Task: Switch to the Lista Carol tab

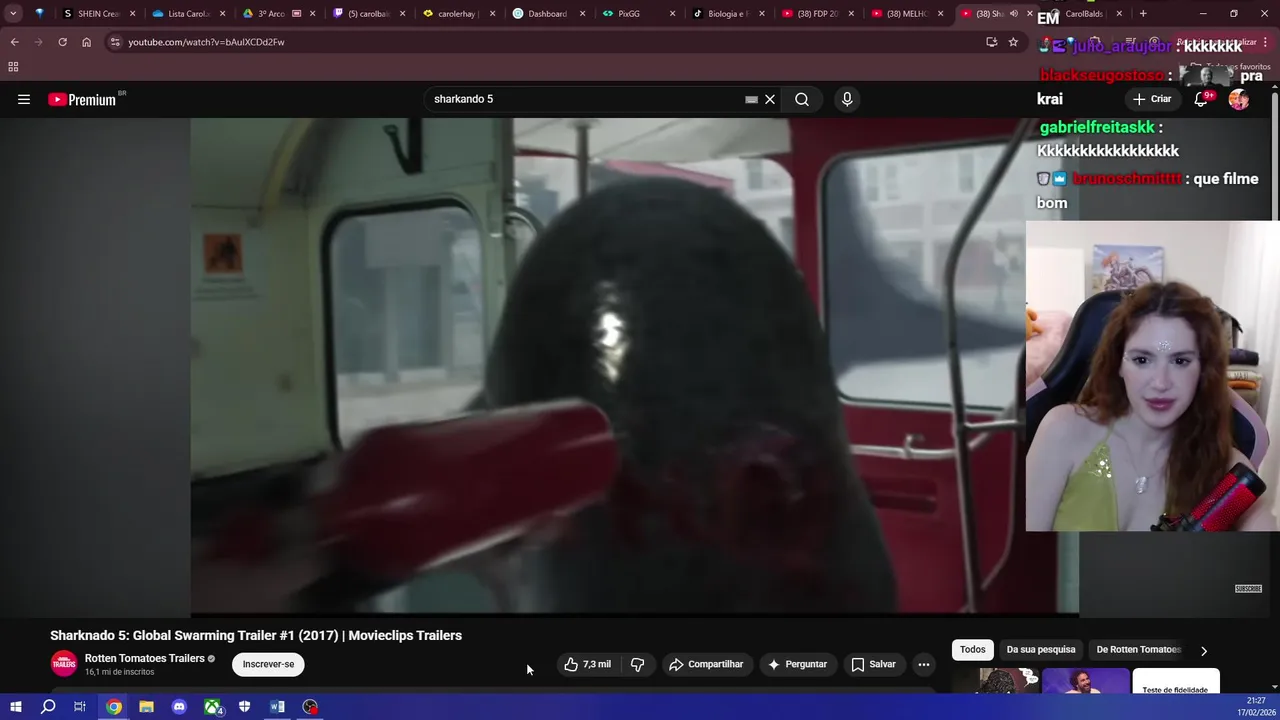Action: pyautogui.click(x=188, y=14)
